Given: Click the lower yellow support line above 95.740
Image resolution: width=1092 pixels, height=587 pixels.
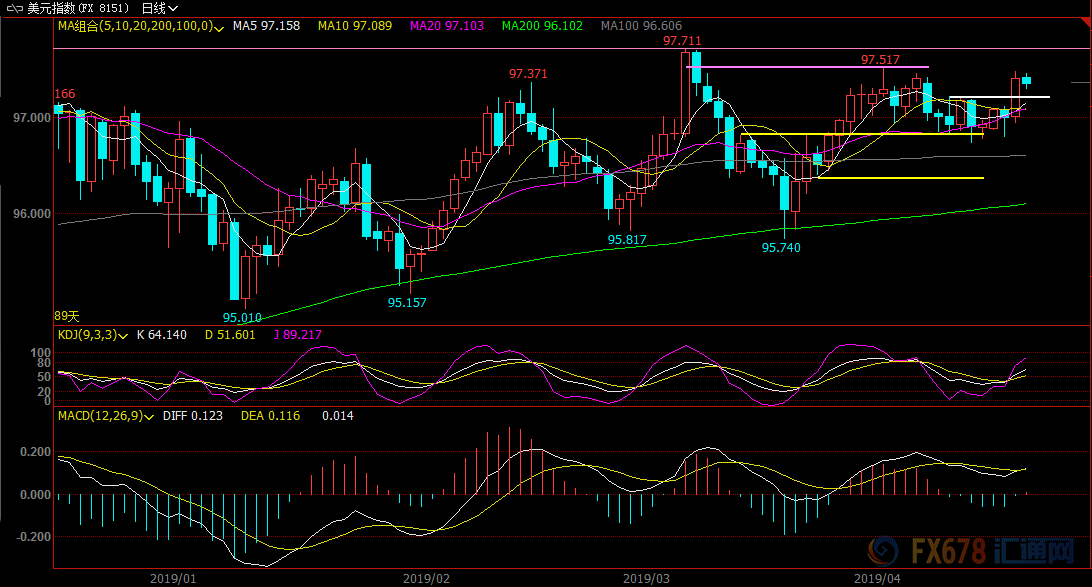Looking at the screenshot, I should point(901,178).
